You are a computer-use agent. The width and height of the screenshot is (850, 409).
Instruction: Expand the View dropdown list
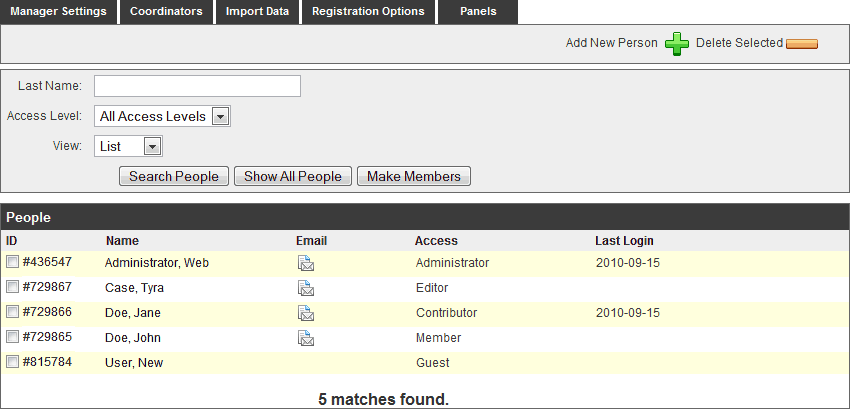coord(128,147)
